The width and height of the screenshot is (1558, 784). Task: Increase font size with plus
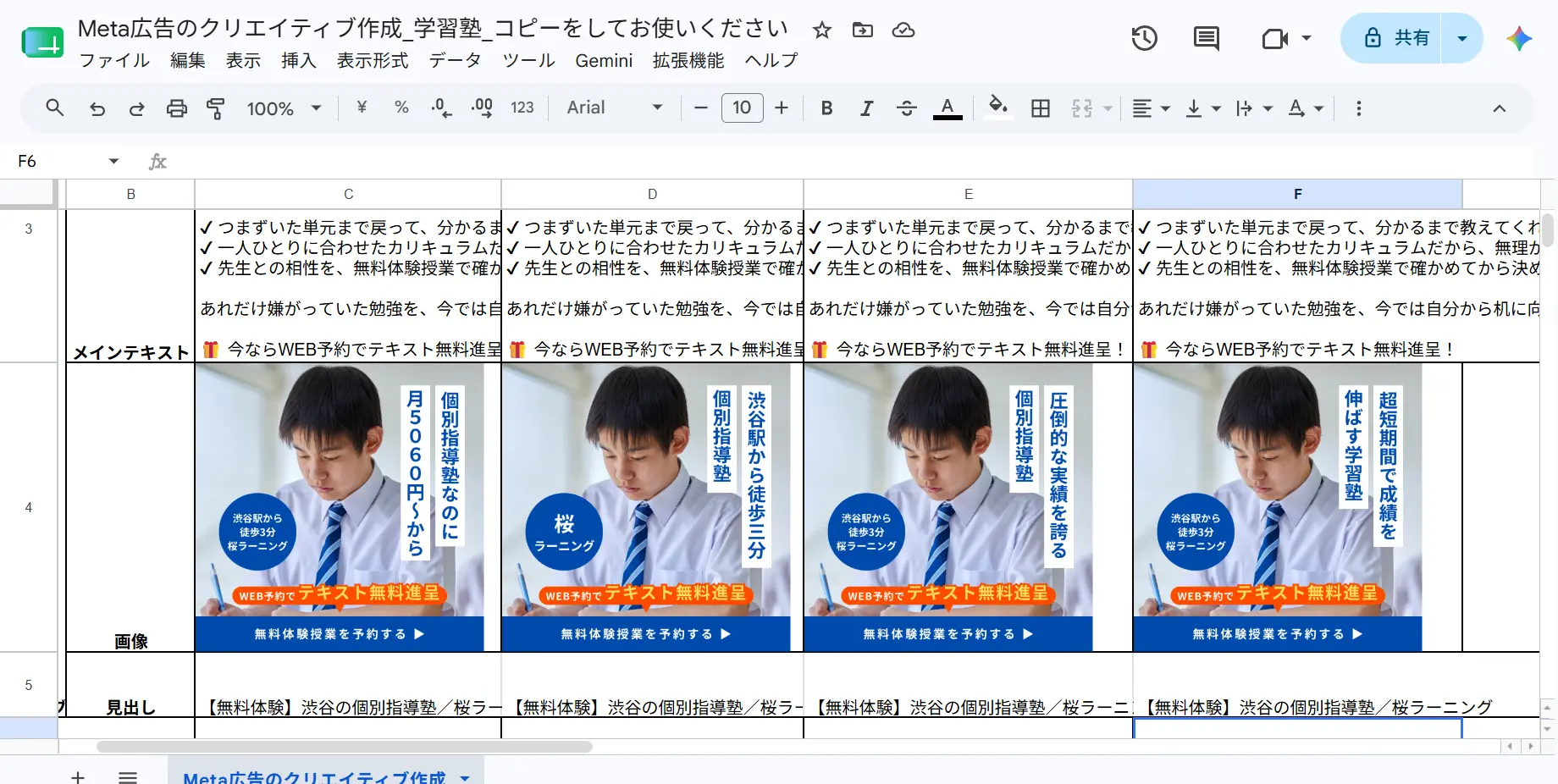[782, 108]
